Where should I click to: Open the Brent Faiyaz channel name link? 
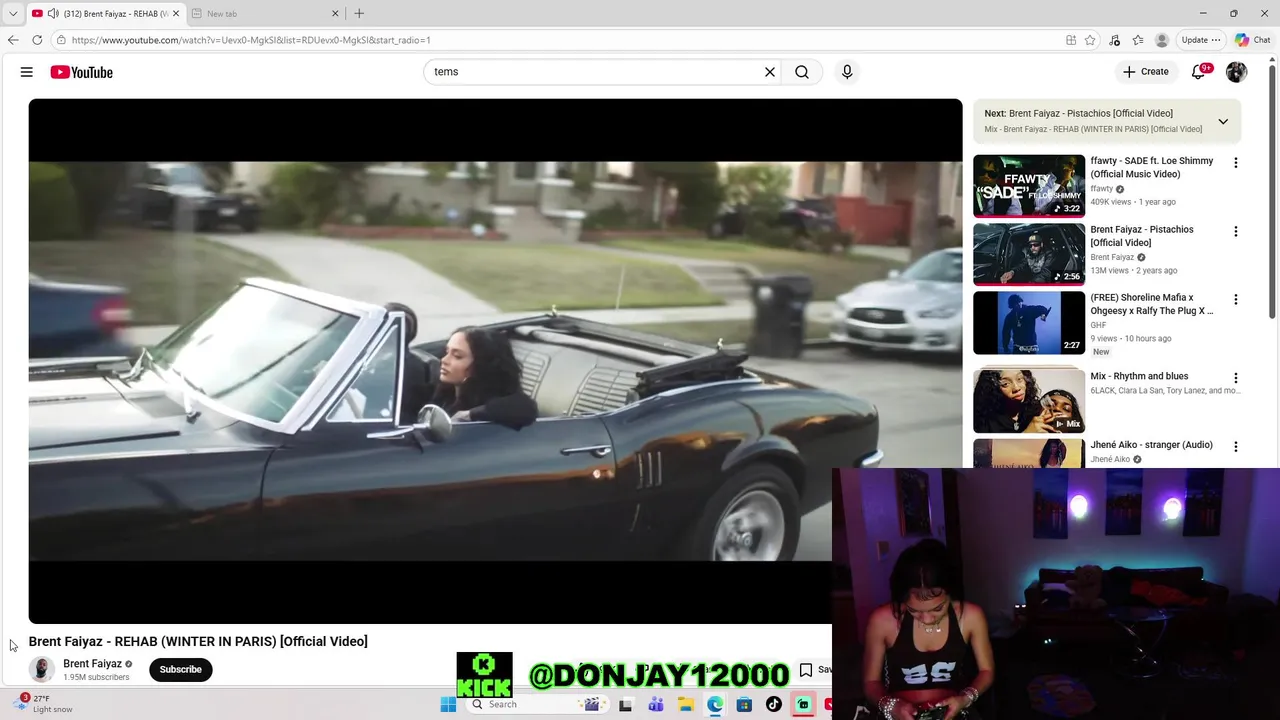pyautogui.click(x=92, y=663)
